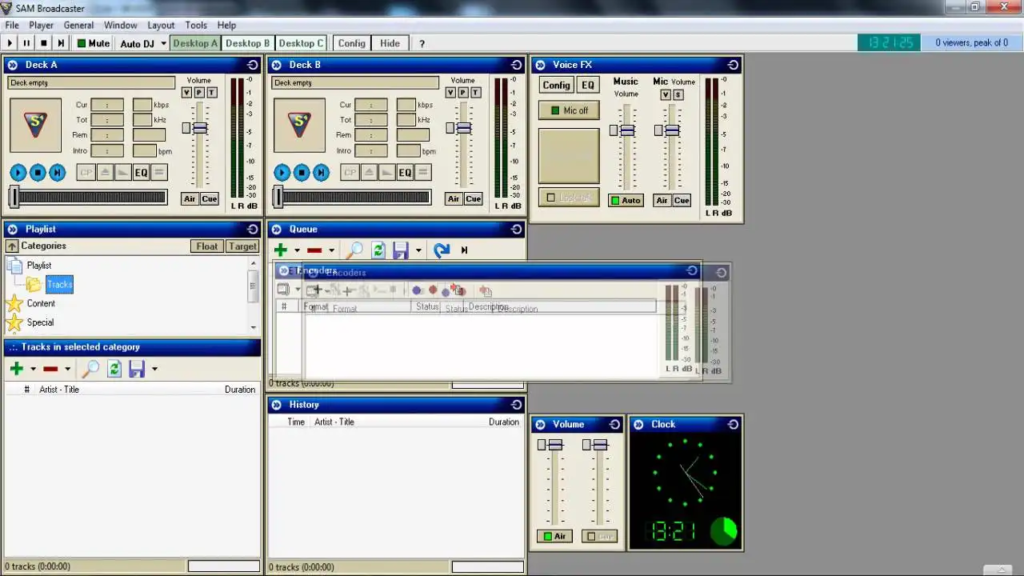The width and height of the screenshot is (1024, 576).
Task: Open add dropdown arrow under Tracks in selected category
Action: pos(33,369)
